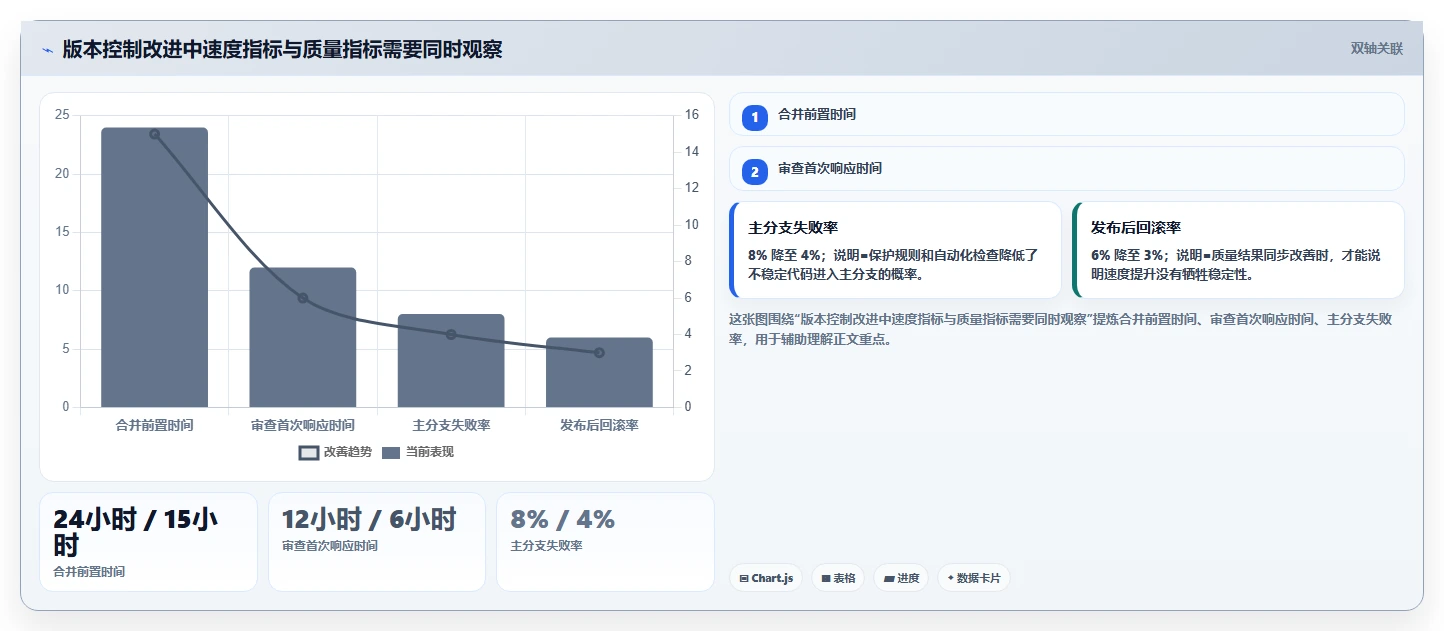
Task: Select the 审查首次响应时间 list row
Action: 1067,168
